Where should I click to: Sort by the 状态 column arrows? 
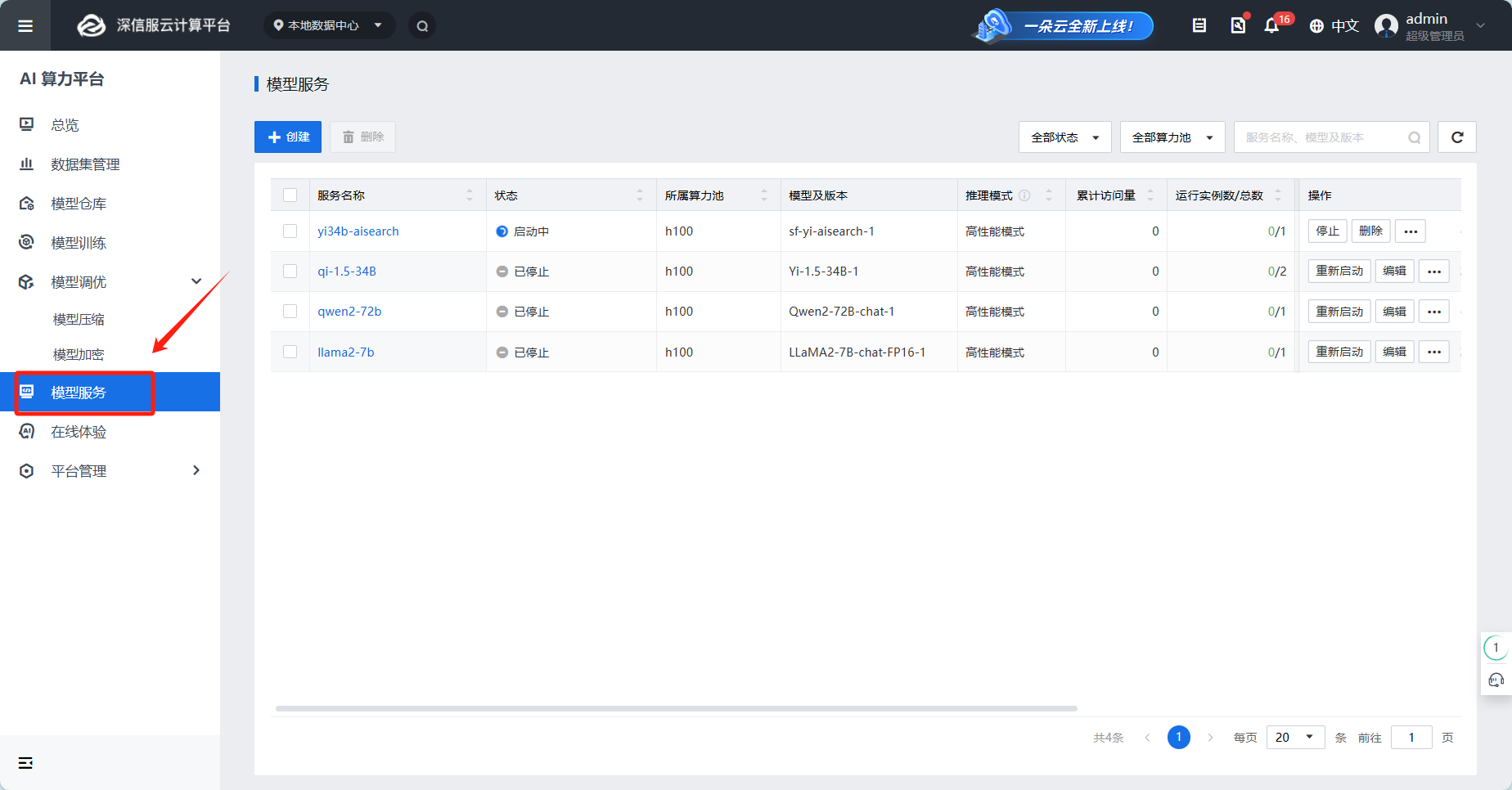click(640, 195)
